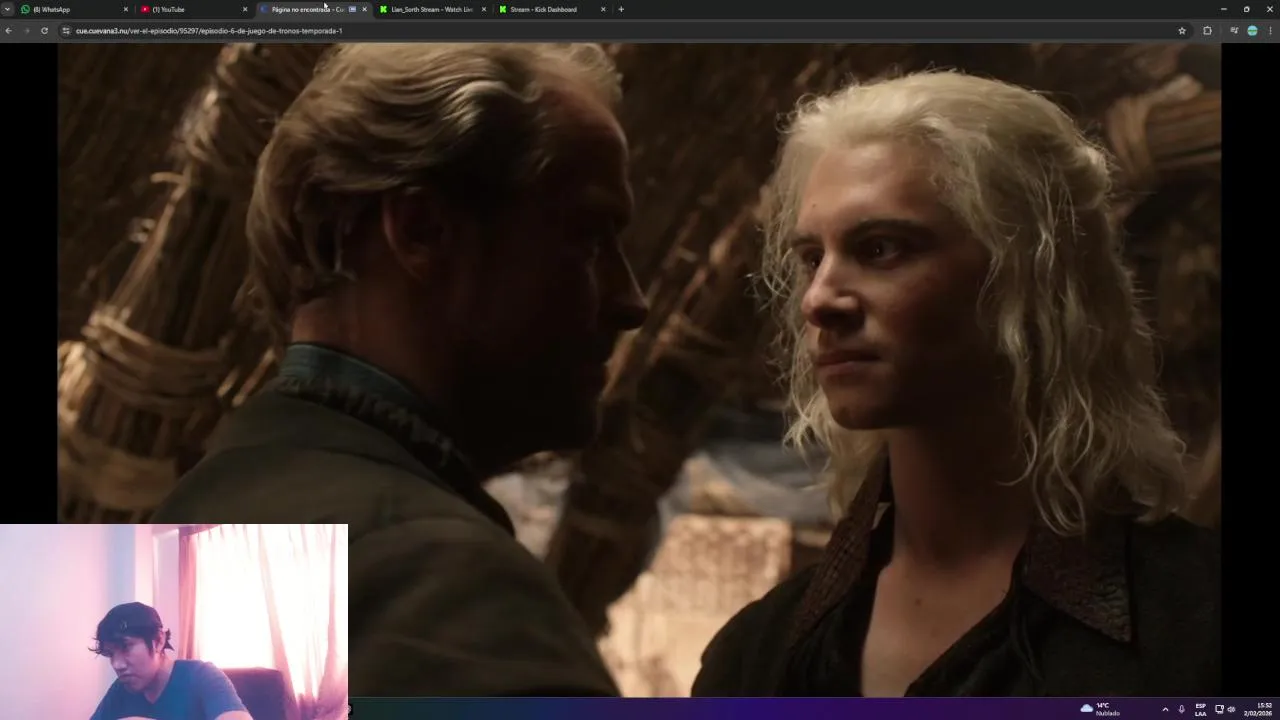Image resolution: width=1280 pixels, height=720 pixels.
Task: Go back to the previous page
Action: (x=8, y=31)
